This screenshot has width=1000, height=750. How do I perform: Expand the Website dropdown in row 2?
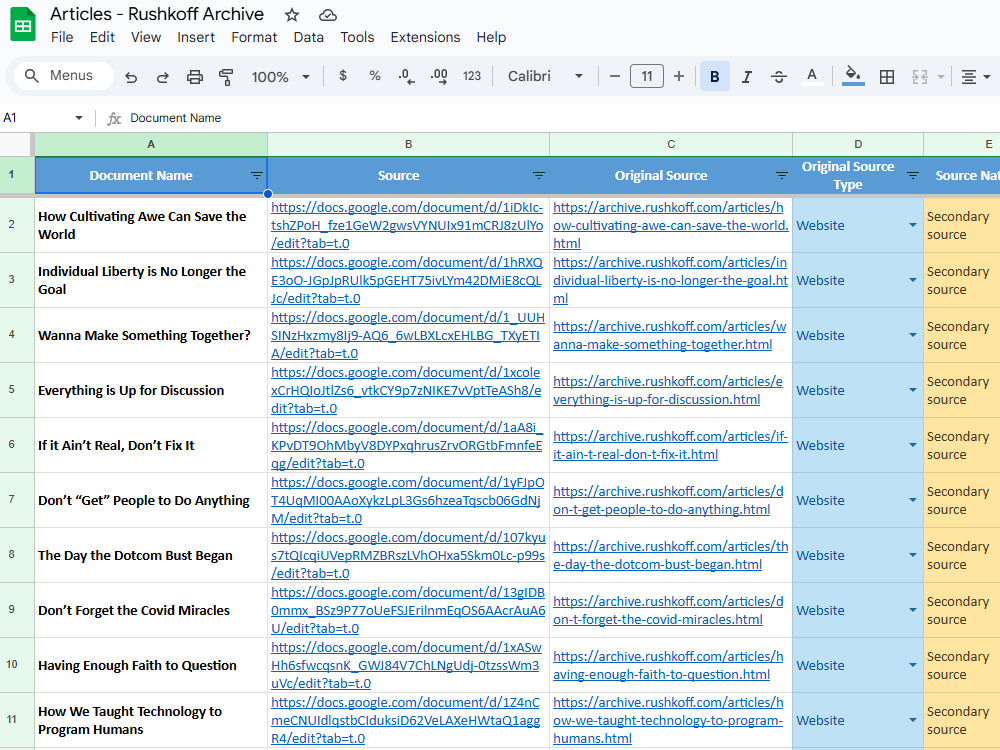(x=913, y=225)
